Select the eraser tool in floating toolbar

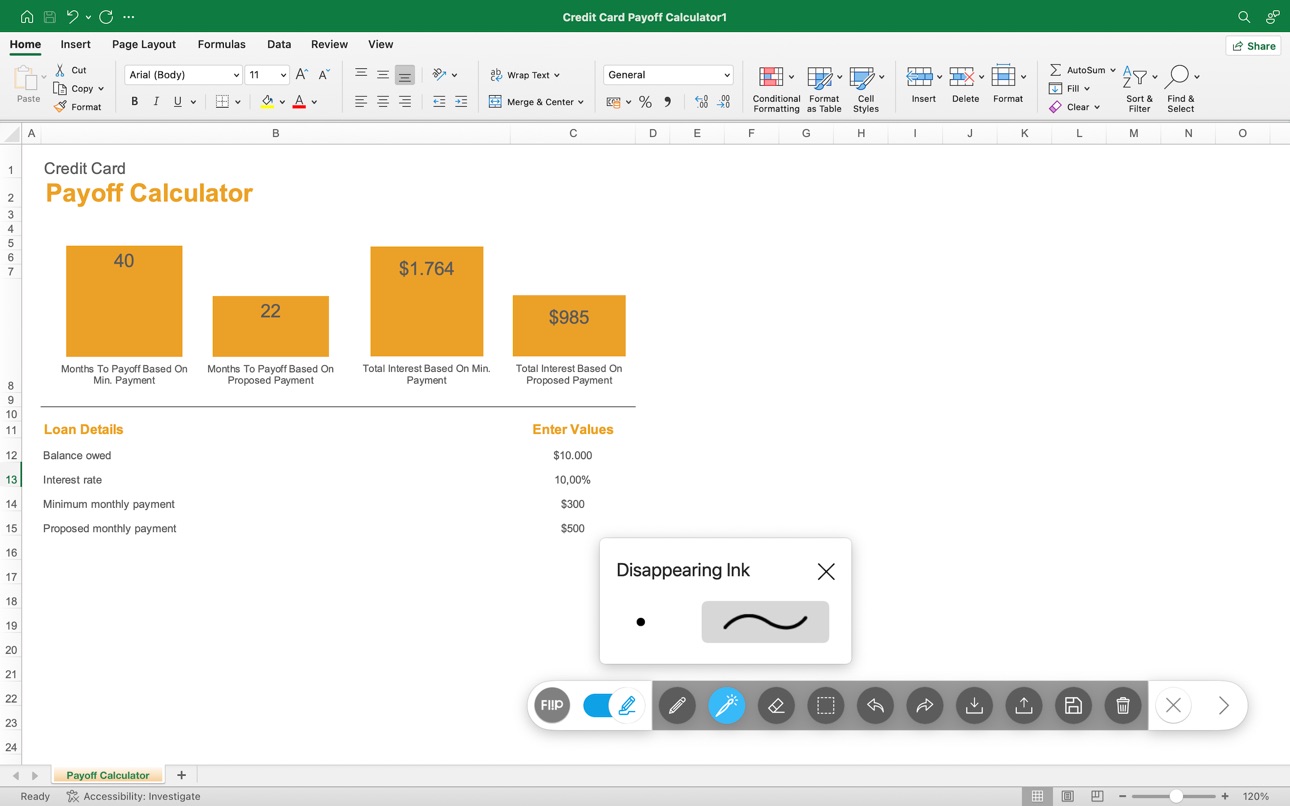point(776,706)
